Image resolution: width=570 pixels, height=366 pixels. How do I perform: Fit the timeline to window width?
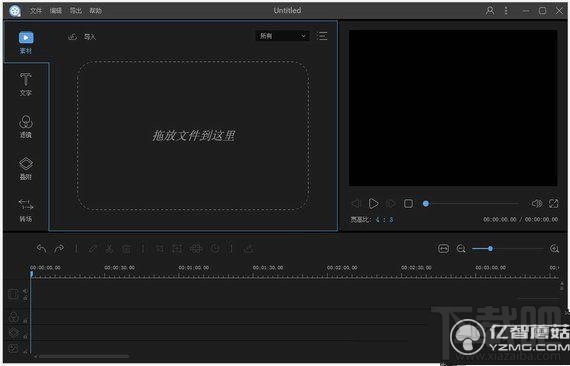(443, 249)
